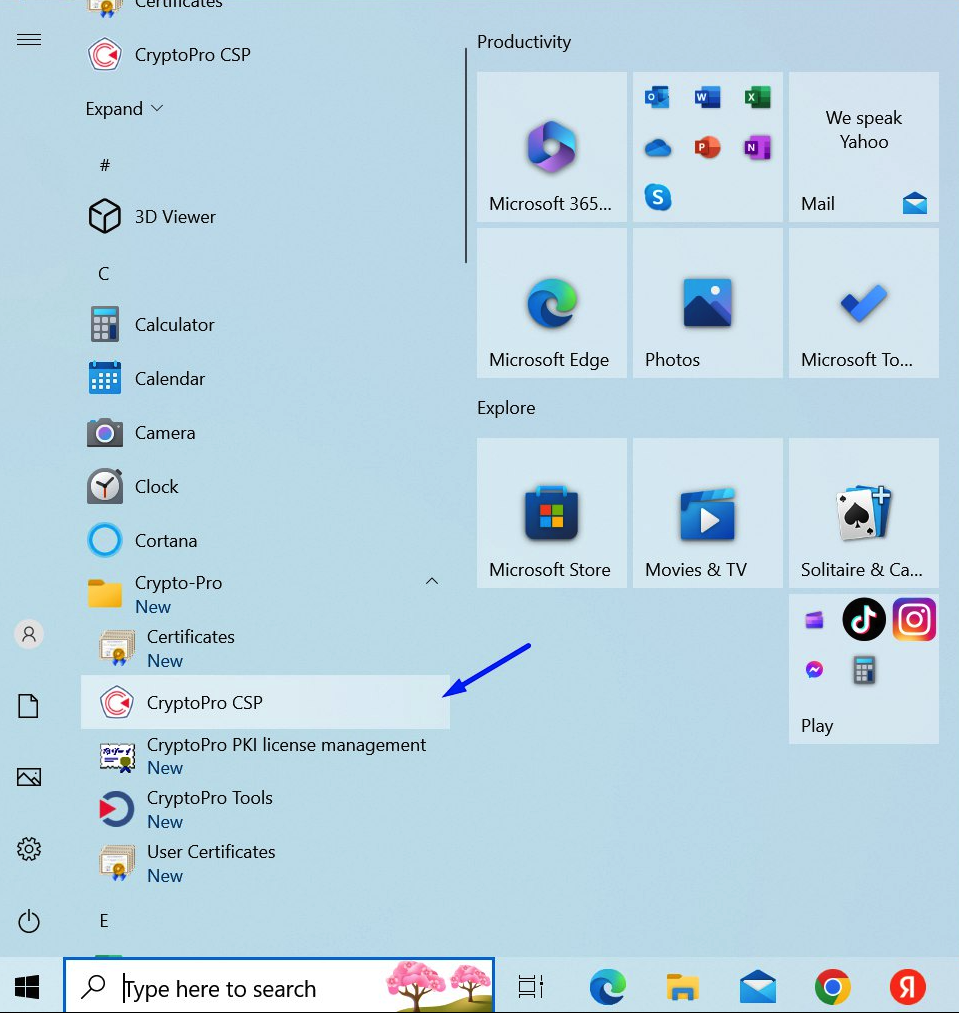The image size is (959, 1013).
Task: Click the Power button in the sidebar
Action: coord(29,921)
